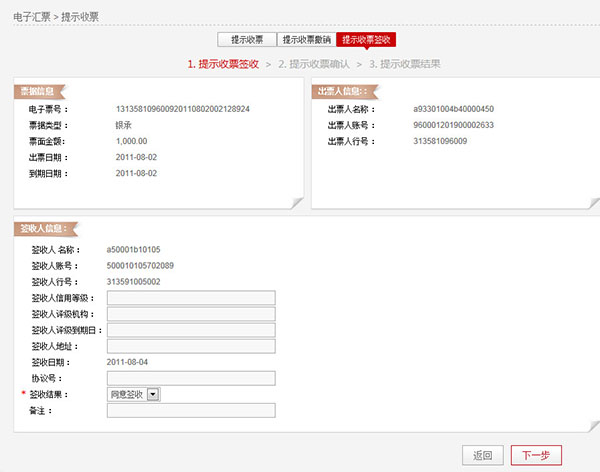This screenshot has width=600, height=472.
Task: Click step 3. 提示收票结果
Action: click(404, 64)
